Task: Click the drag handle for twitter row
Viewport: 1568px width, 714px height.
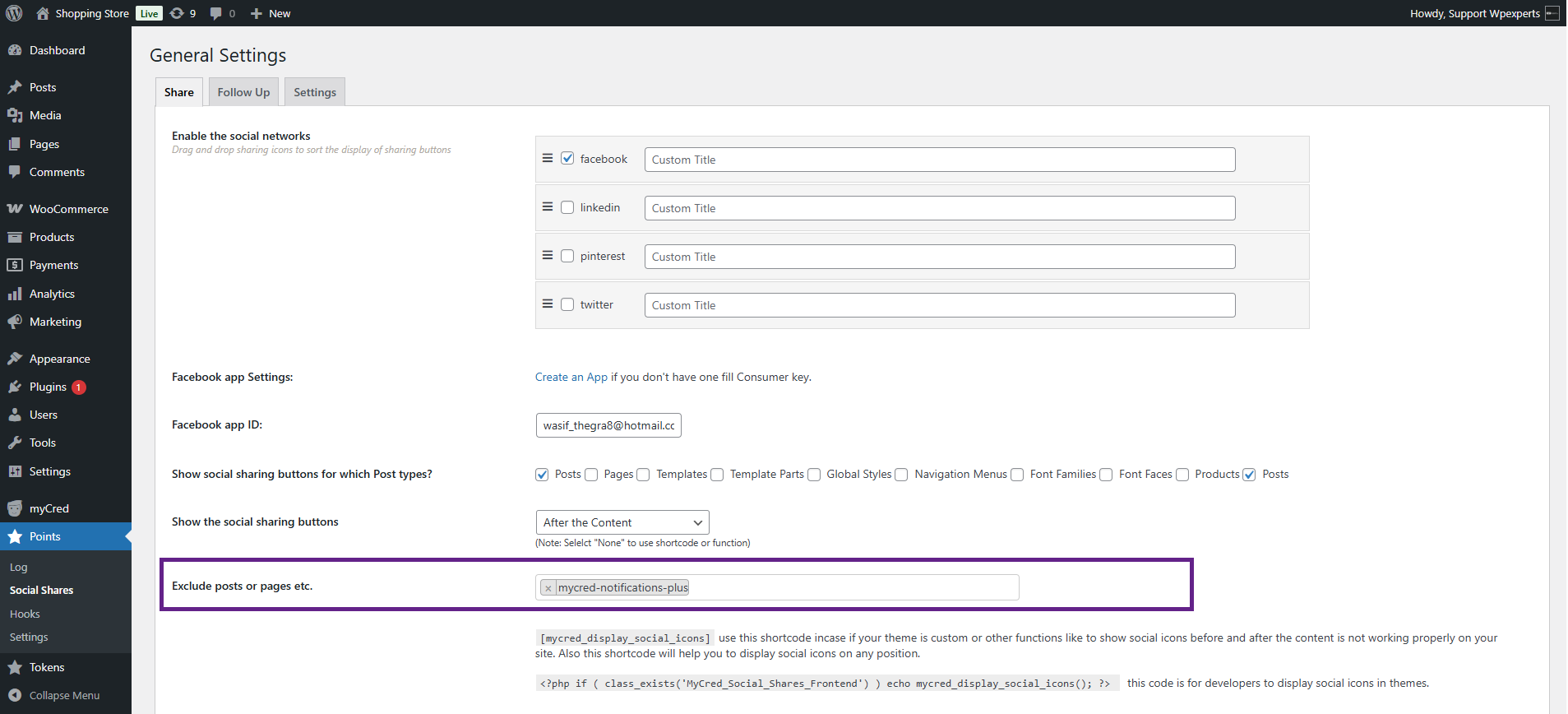Action: tap(548, 304)
